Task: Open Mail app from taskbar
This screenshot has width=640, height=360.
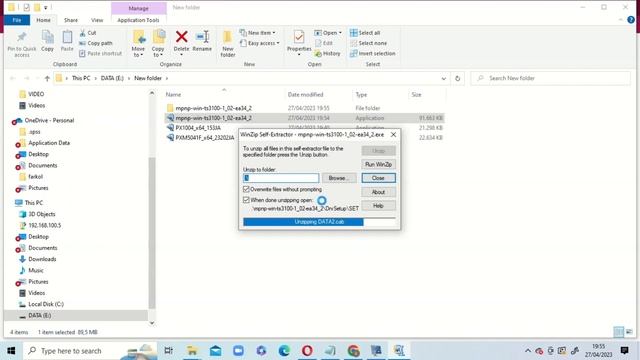Action: [216, 350]
